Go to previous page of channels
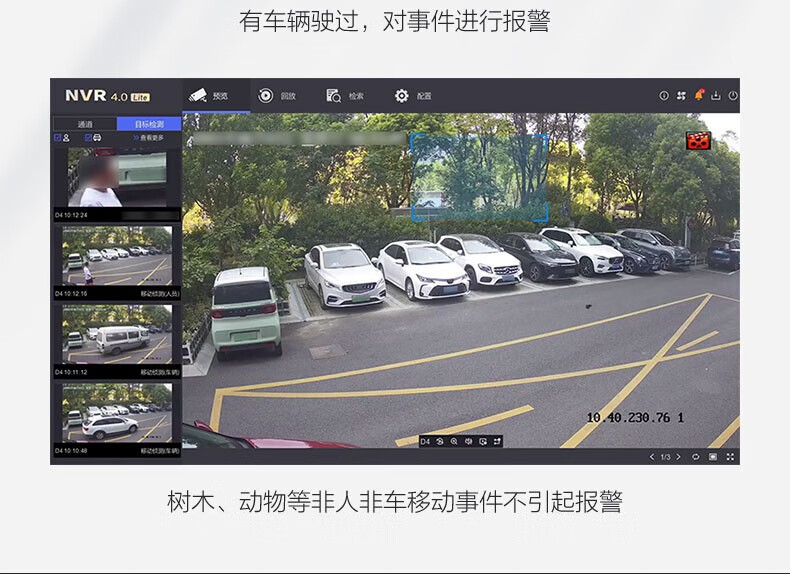The height and width of the screenshot is (574, 790). [652, 457]
